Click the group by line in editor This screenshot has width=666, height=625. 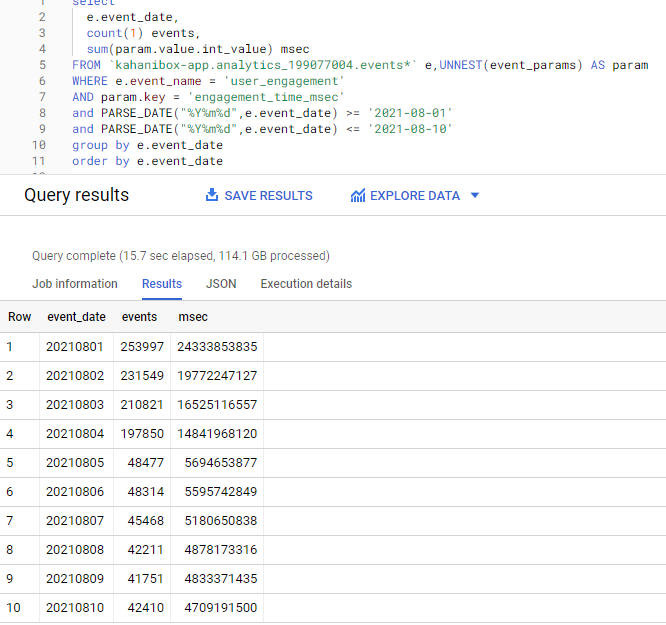147,145
